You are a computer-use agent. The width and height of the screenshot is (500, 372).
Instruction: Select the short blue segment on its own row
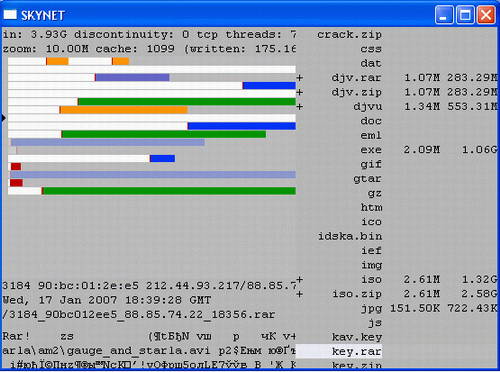pyautogui.click(x=163, y=158)
